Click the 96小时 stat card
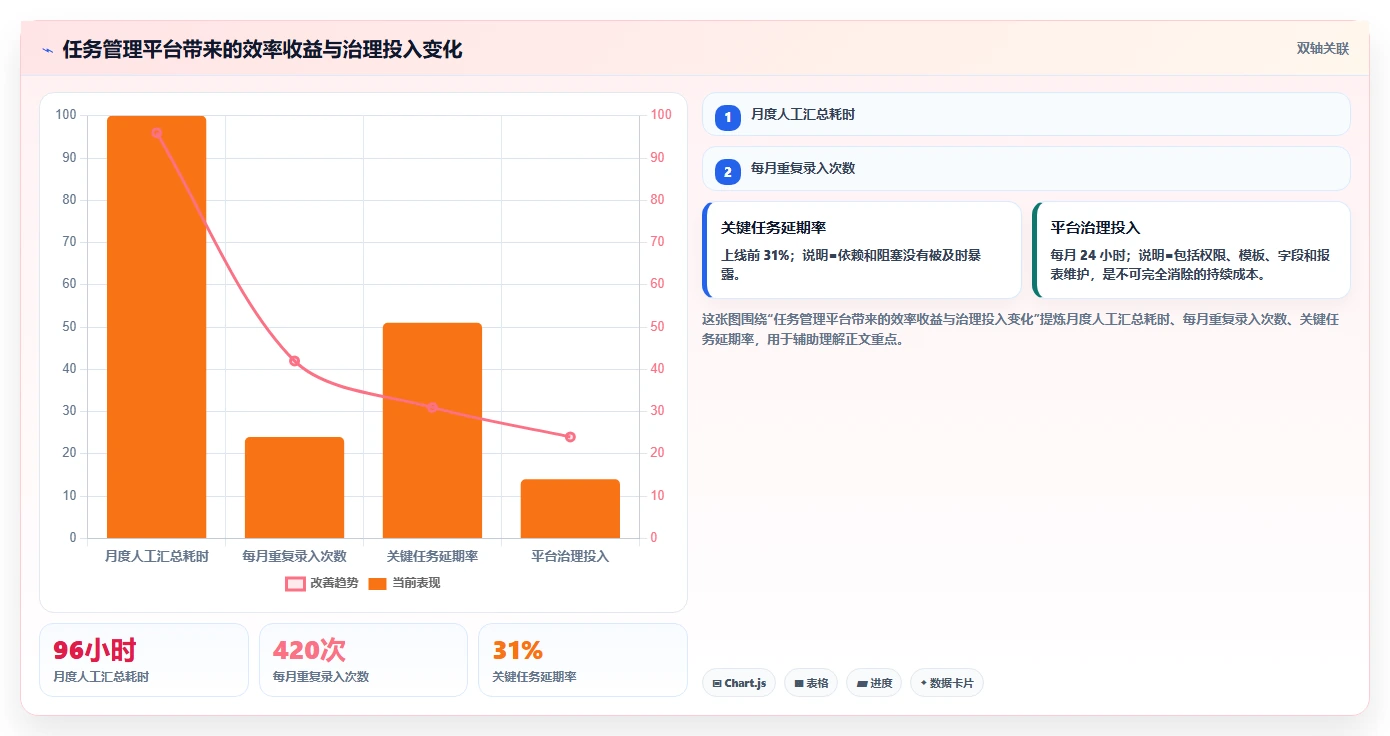The image size is (1390, 736). point(144,660)
